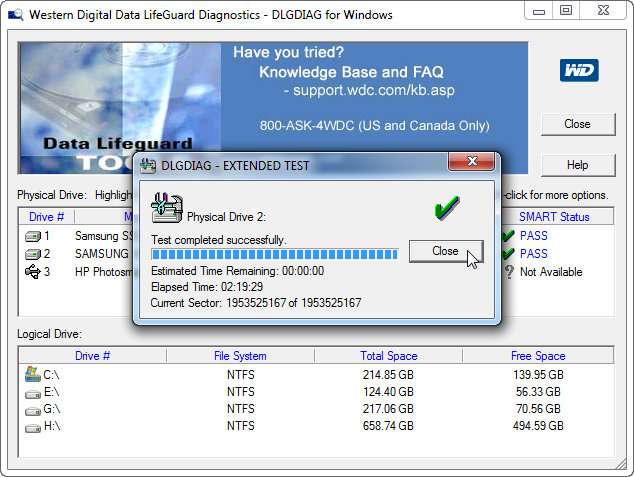Click the green check next to first PASS
Viewport: 634px width, 477px height.
[508, 235]
